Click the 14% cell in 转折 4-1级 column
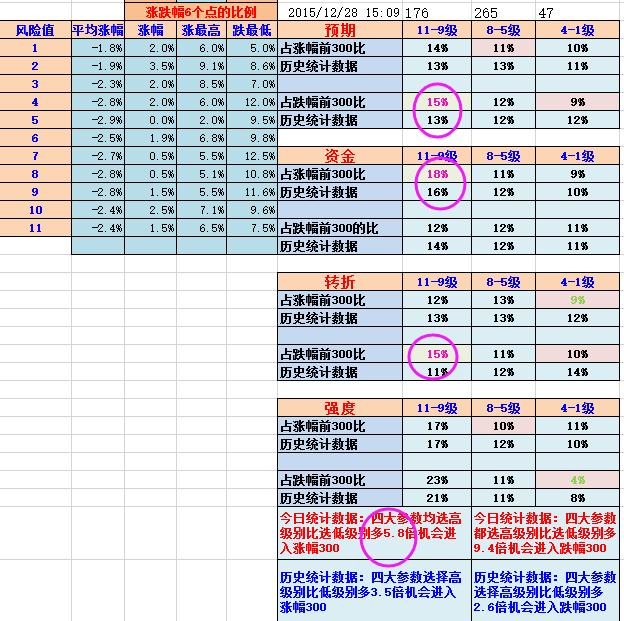This screenshot has height=621, width=624. pos(577,372)
